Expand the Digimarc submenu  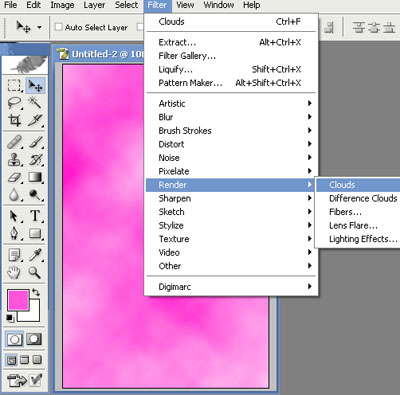231,287
